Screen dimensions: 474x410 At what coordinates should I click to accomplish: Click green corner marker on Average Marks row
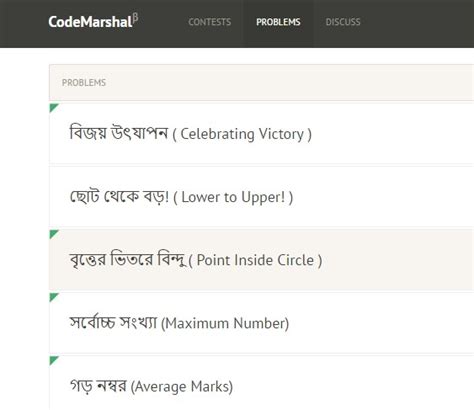(53, 360)
